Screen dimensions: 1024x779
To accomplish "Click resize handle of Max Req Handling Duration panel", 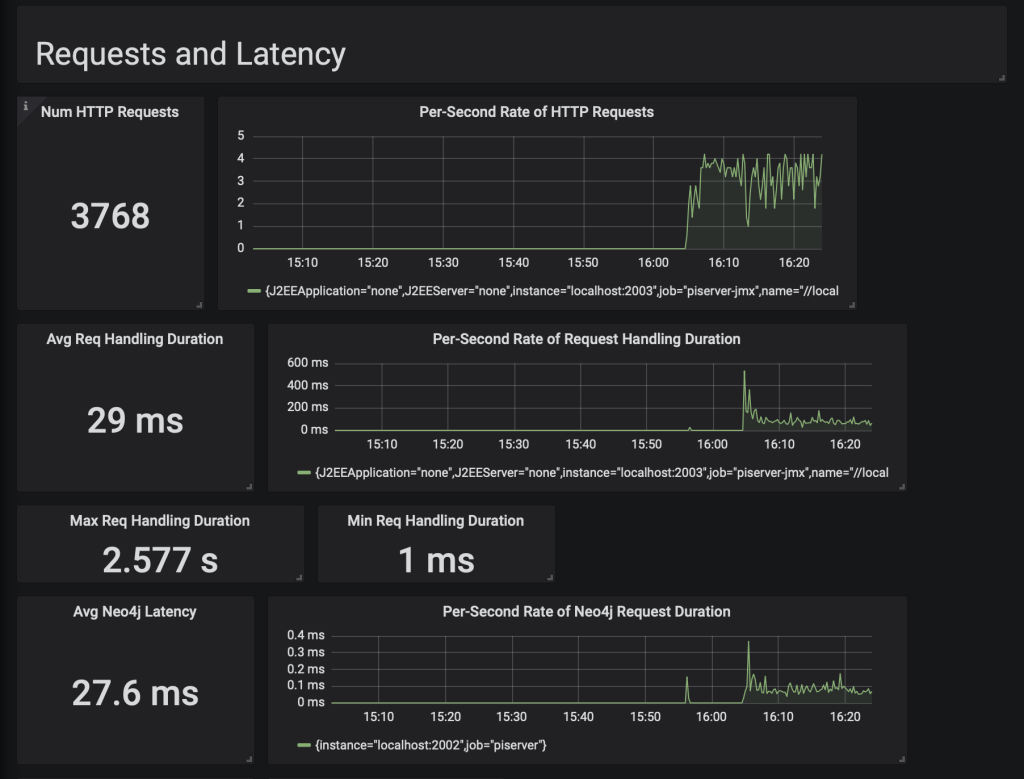I will (x=298, y=576).
